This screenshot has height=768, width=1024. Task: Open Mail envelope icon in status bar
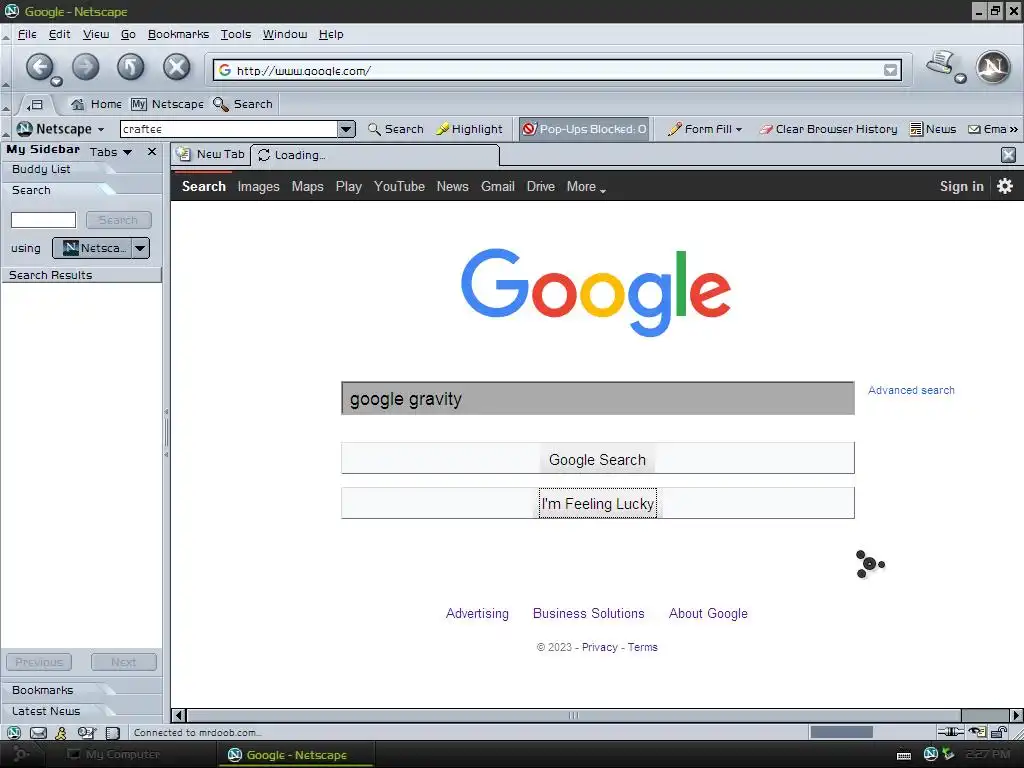coord(39,733)
